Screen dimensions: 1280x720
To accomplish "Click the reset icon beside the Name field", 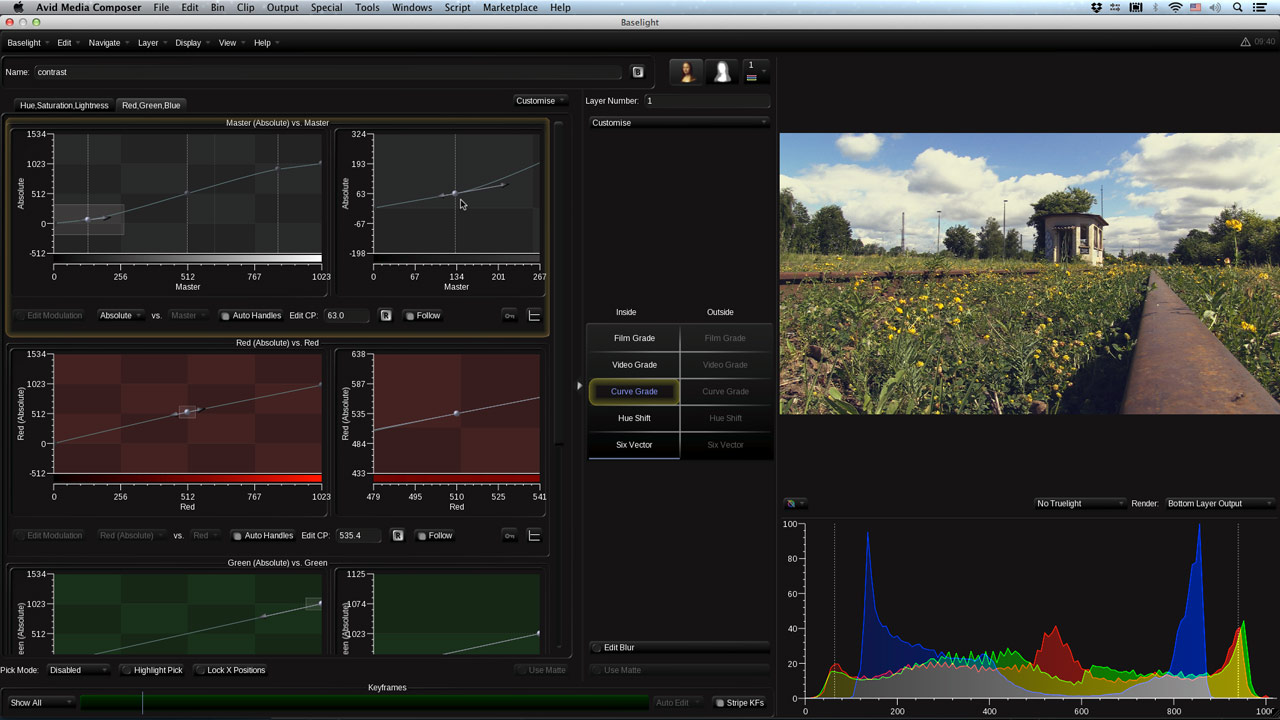I will pos(637,72).
